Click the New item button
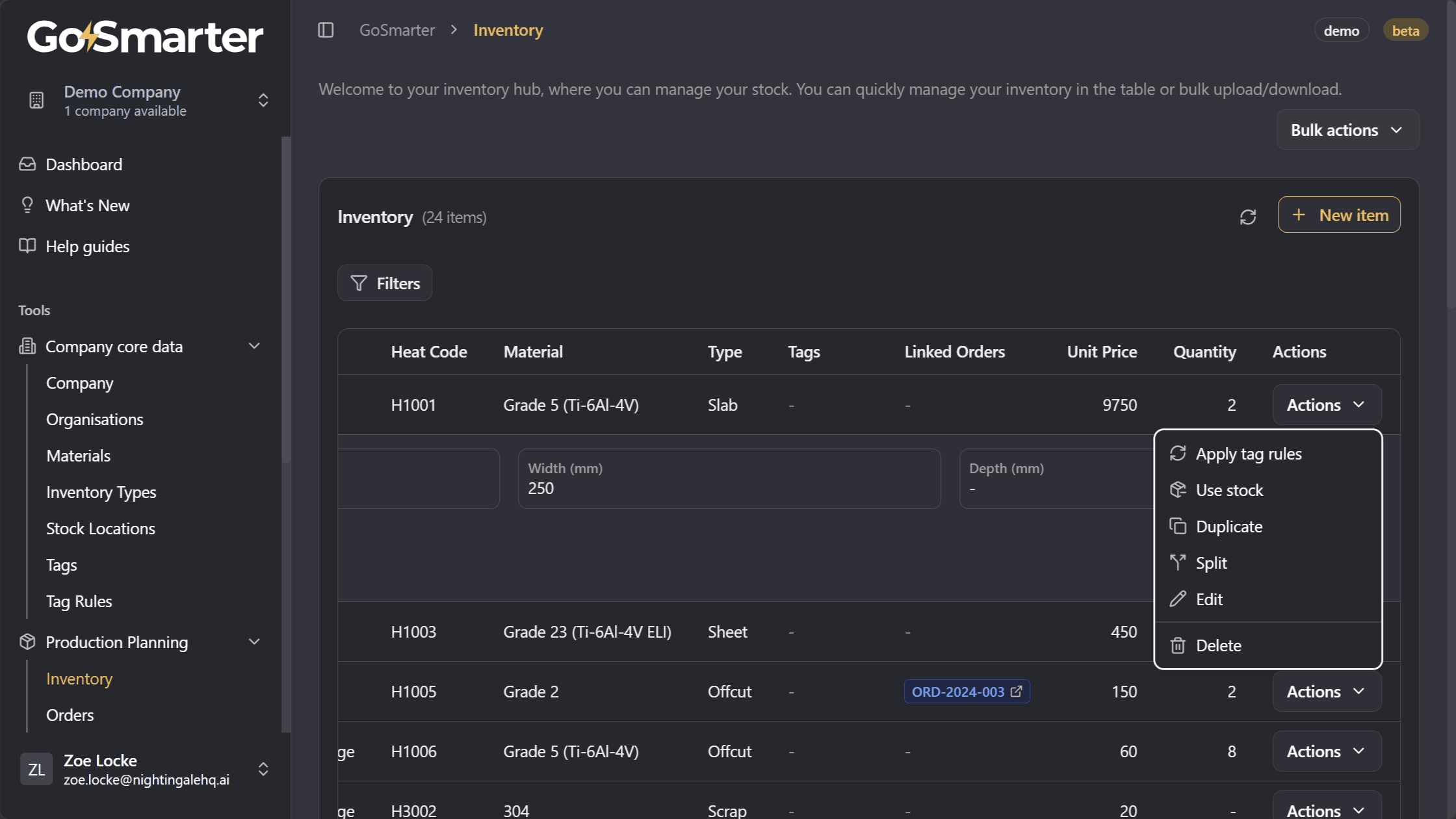 pyautogui.click(x=1339, y=214)
